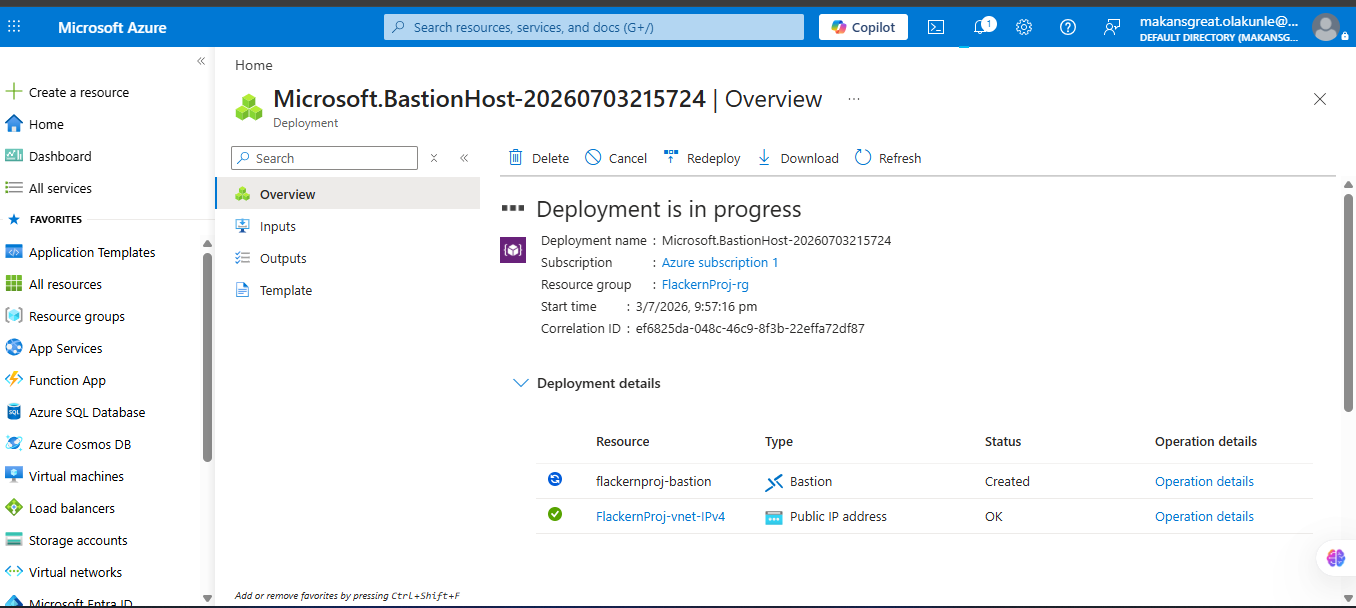Open the portal menu grid icon

tap(14, 27)
